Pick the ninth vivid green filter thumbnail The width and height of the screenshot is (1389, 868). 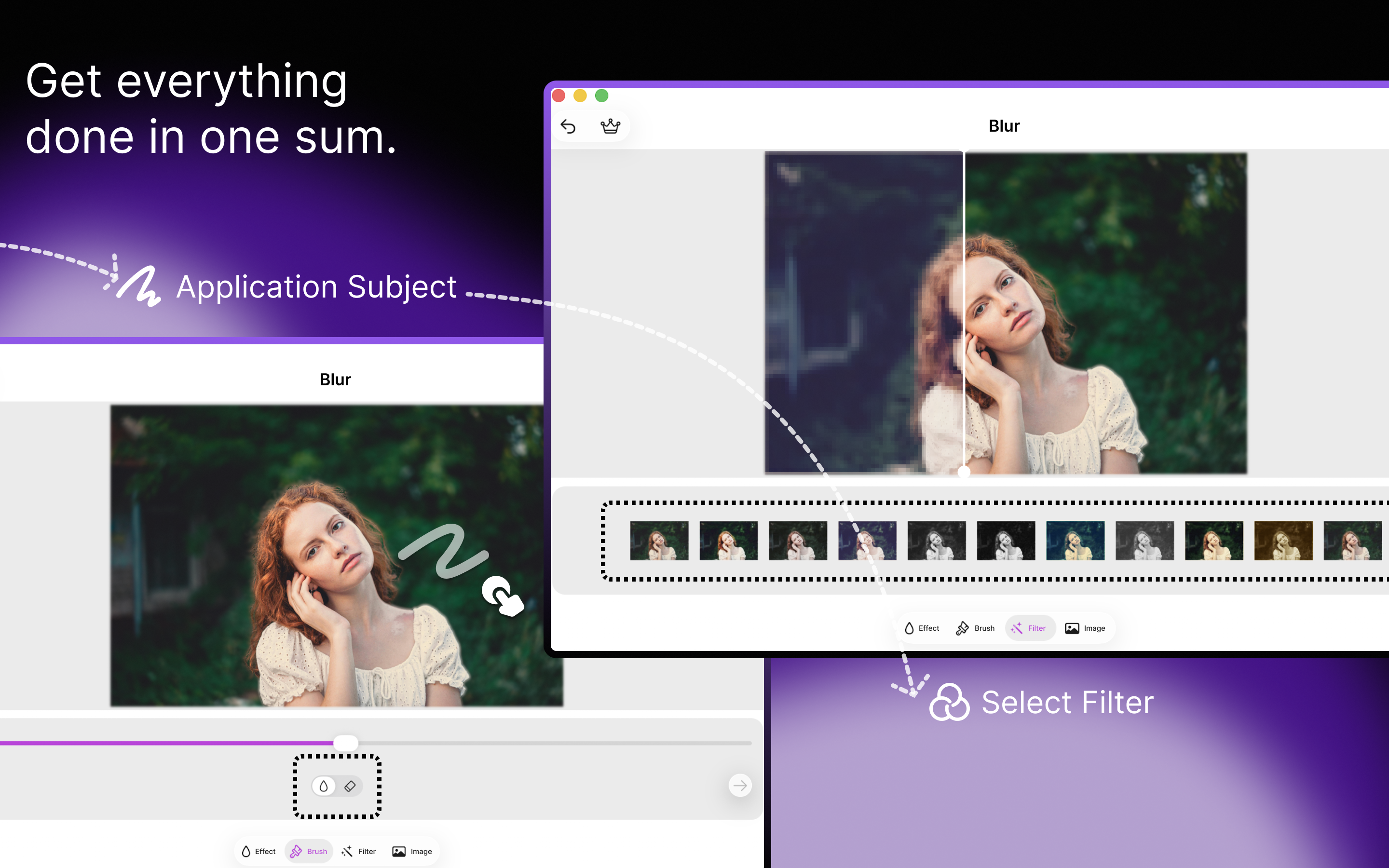pos(1214,541)
